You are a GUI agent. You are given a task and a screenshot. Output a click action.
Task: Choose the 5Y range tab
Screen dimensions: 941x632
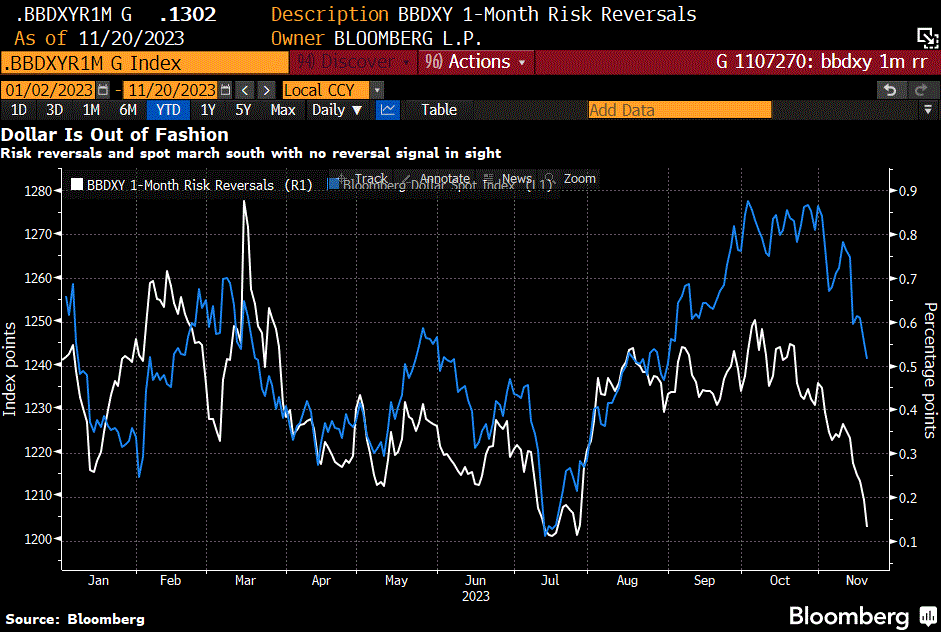[243, 110]
